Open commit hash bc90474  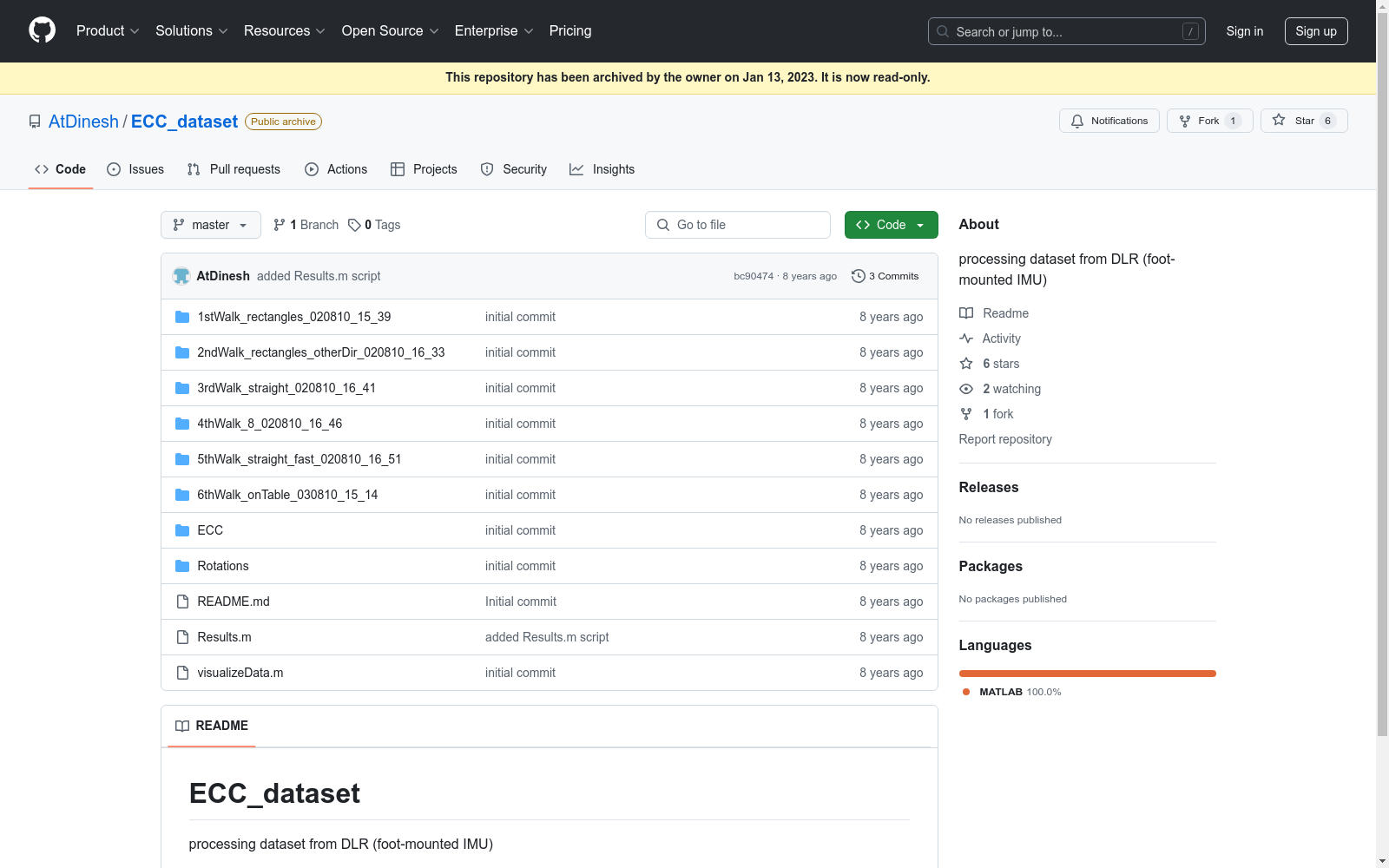754,276
